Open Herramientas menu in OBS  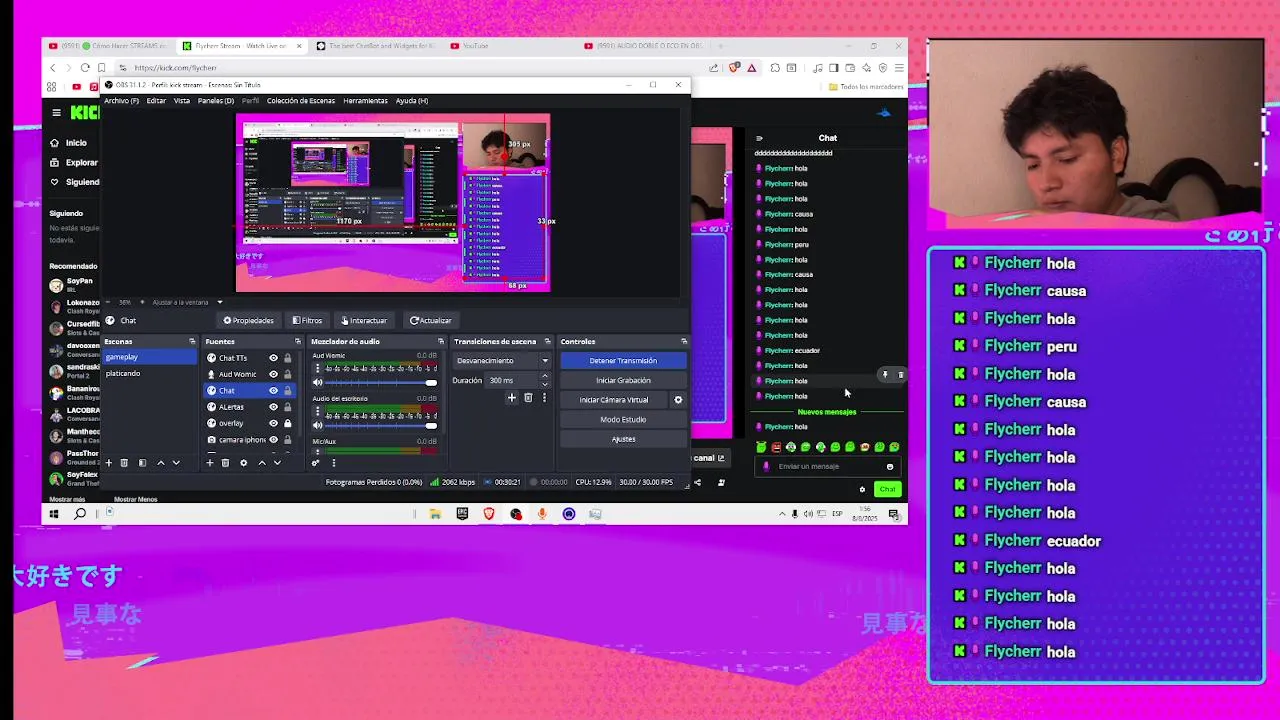coord(365,101)
